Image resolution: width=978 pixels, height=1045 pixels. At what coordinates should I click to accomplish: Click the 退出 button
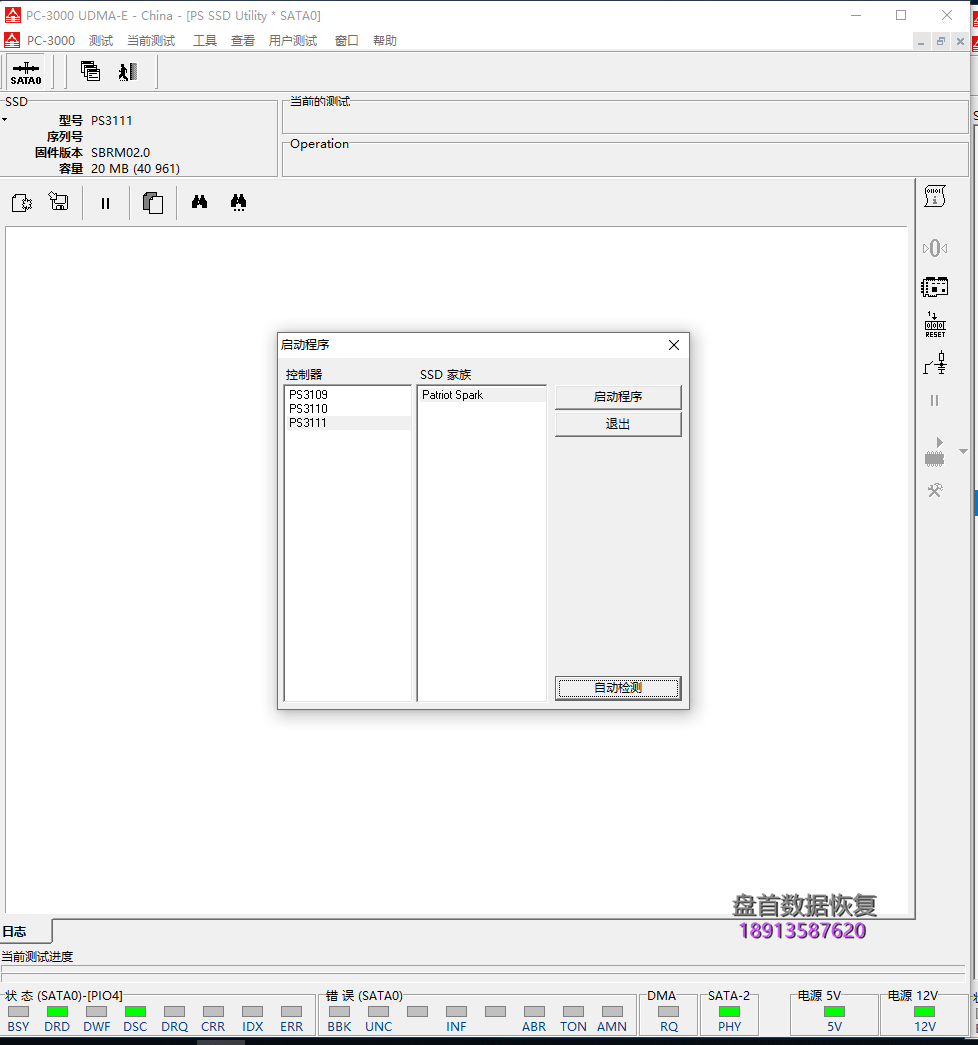[x=618, y=424]
